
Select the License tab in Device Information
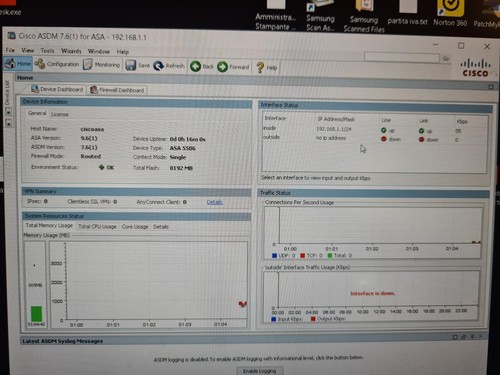[x=60, y=114]
